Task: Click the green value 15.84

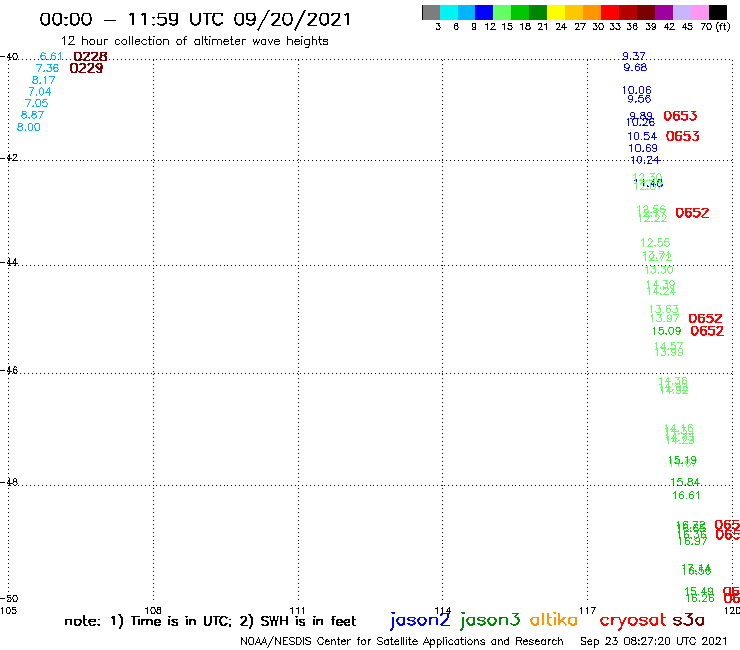Action: (x=685, y=482)
